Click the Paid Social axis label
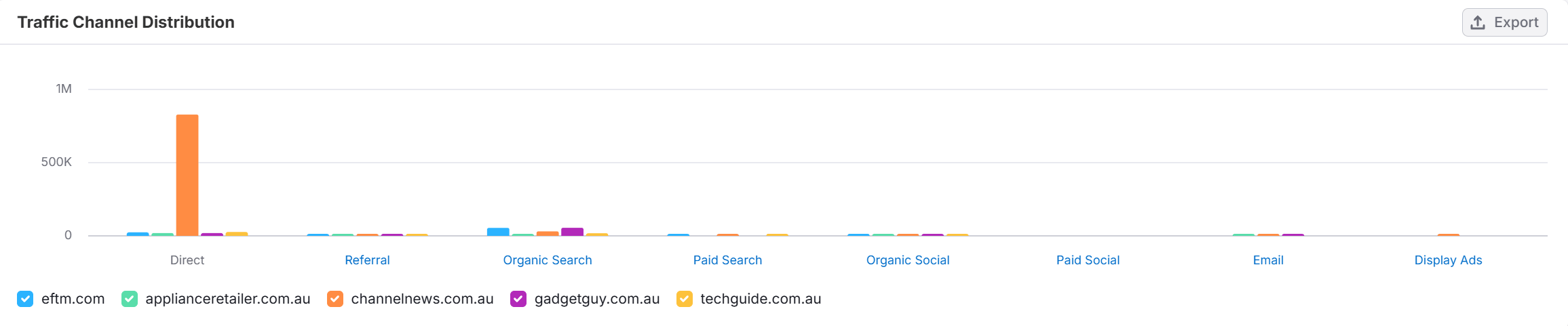1568x326 pixels. pos(1088,260)
